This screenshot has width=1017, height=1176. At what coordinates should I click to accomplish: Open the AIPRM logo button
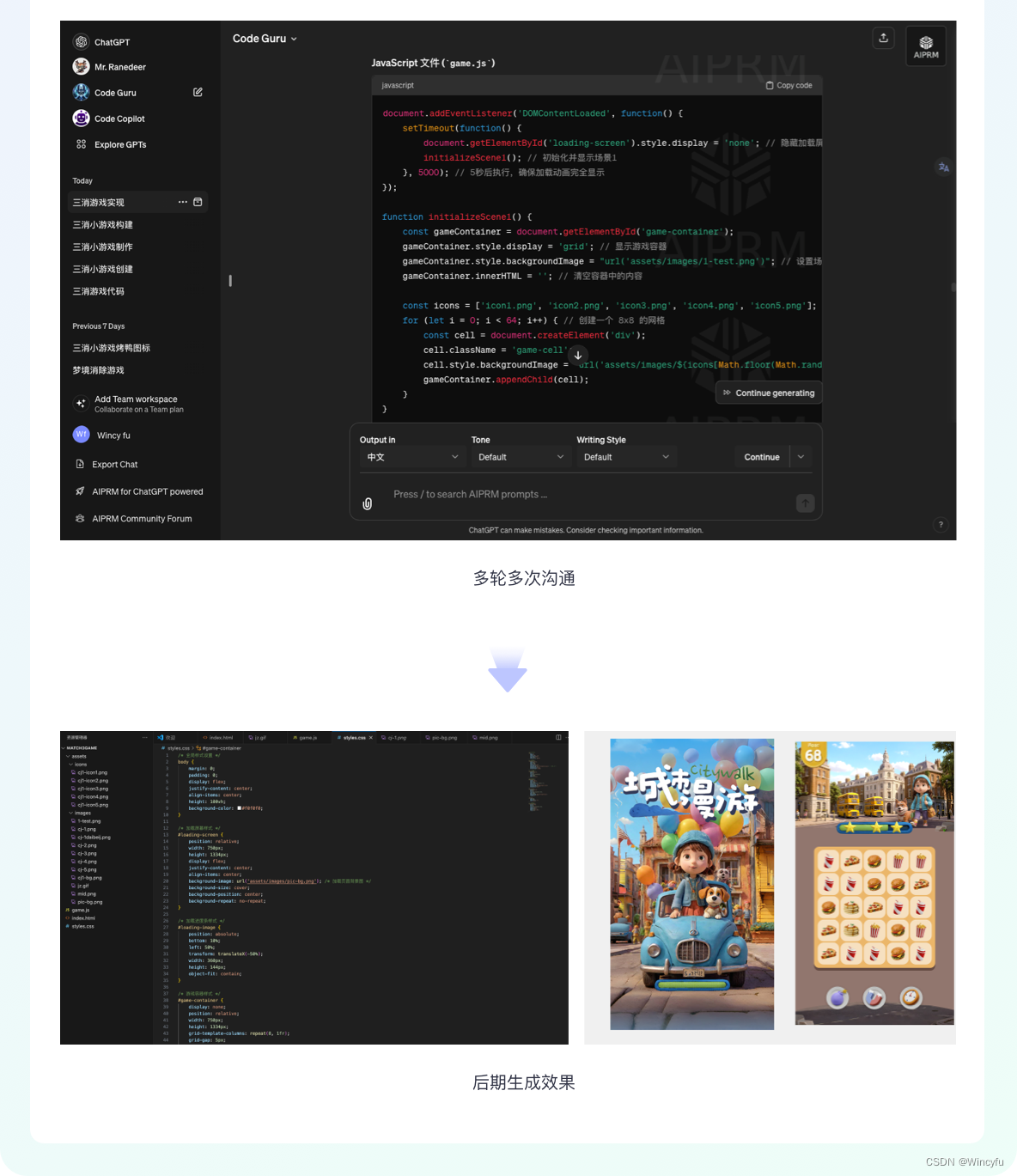coord(926,46)
